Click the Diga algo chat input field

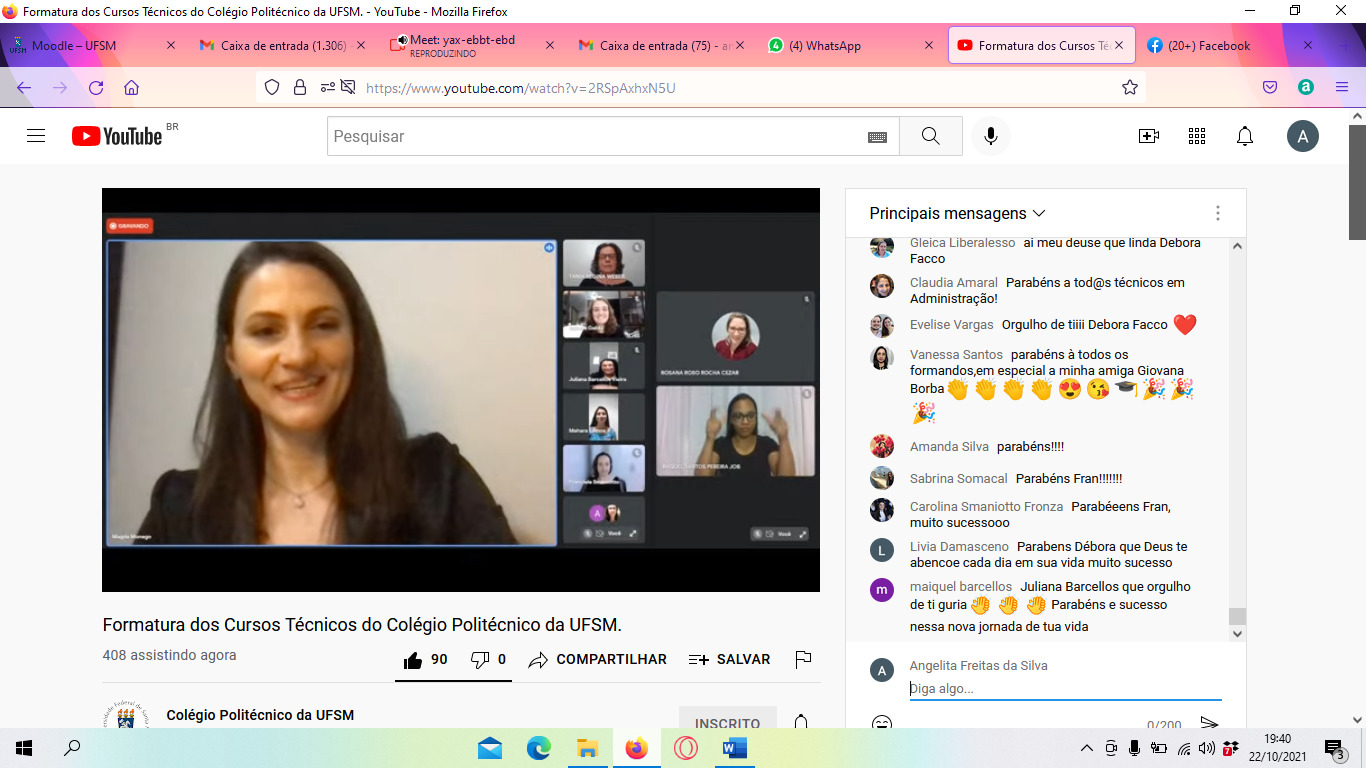(1064, 689)
